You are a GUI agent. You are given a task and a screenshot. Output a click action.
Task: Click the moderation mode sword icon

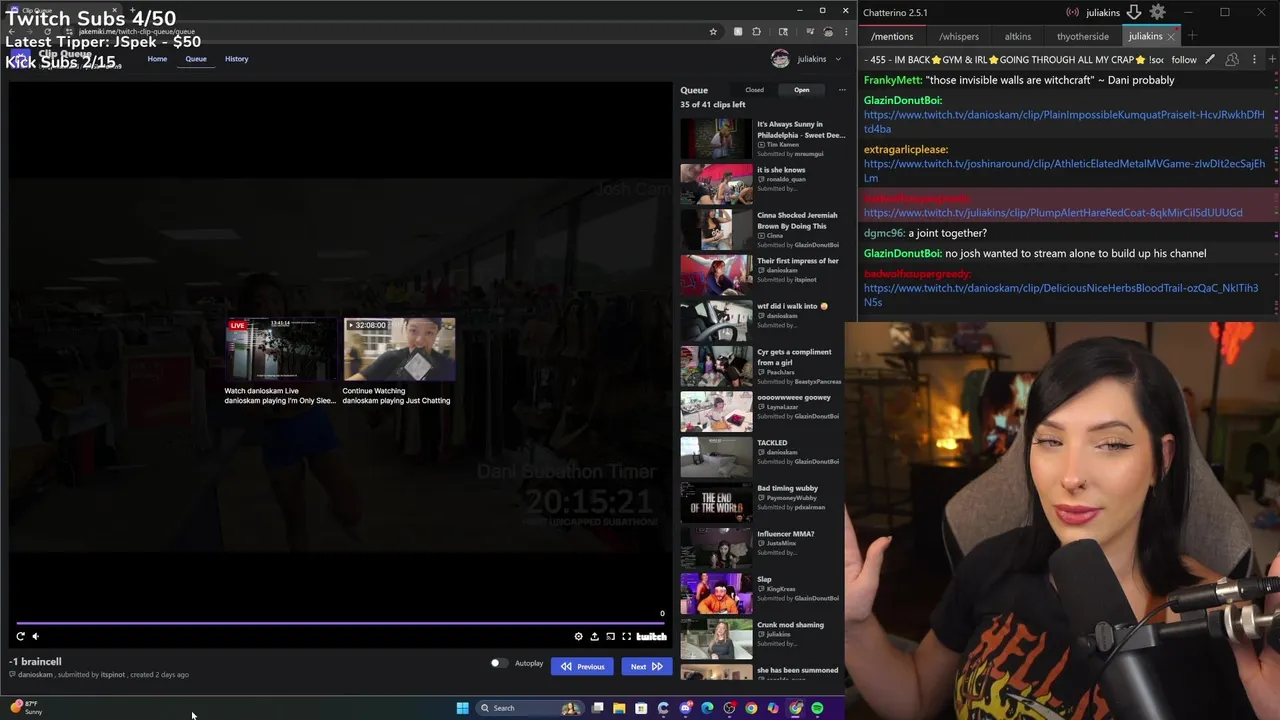1210,60
